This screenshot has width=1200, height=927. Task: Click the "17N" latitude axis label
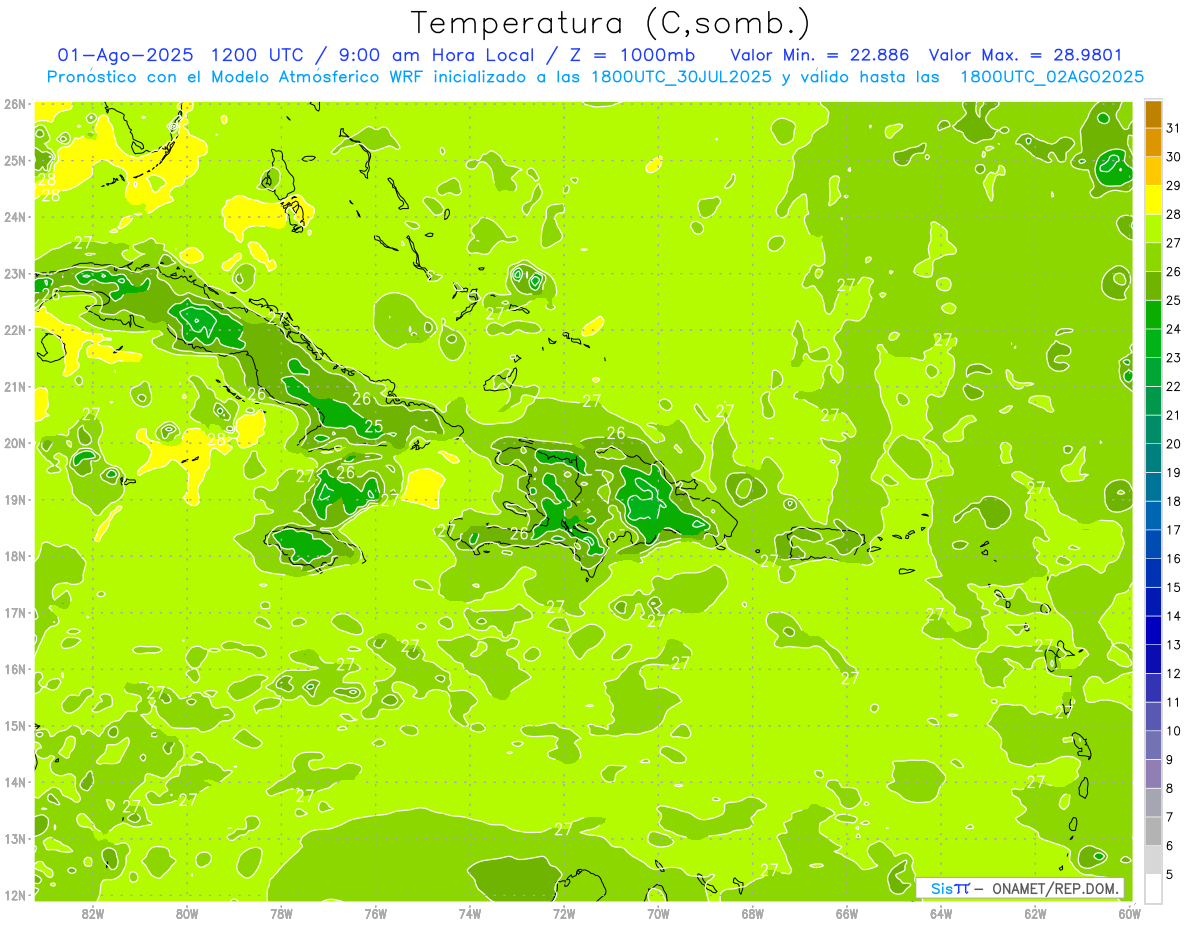(14, 612)
